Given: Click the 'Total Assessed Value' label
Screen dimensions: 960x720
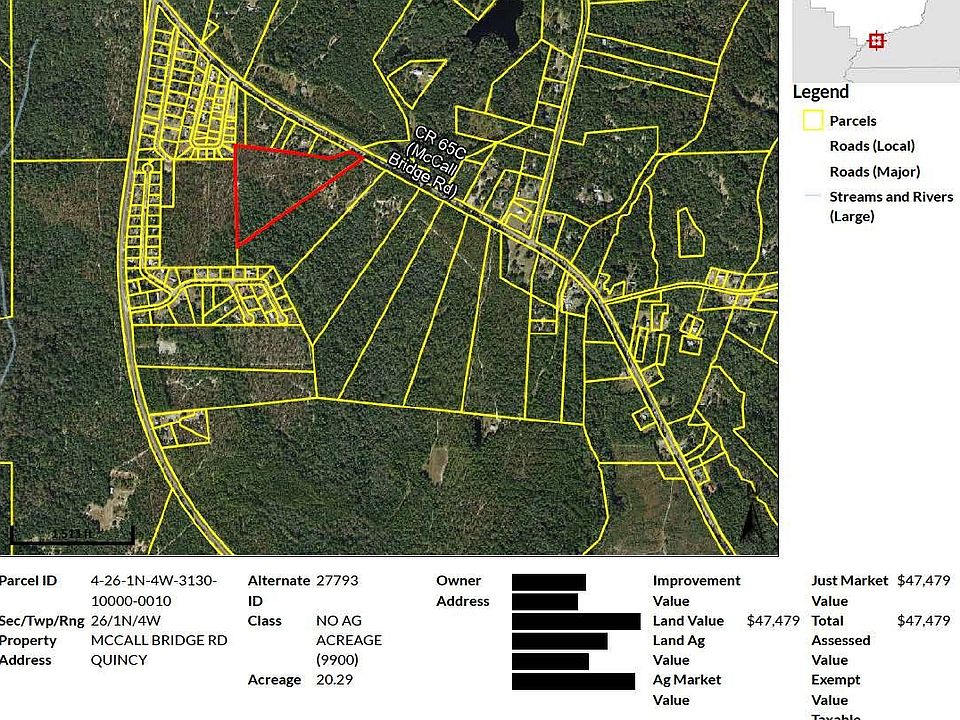Looking at the screenshot, I should click(x=841, y=640).
